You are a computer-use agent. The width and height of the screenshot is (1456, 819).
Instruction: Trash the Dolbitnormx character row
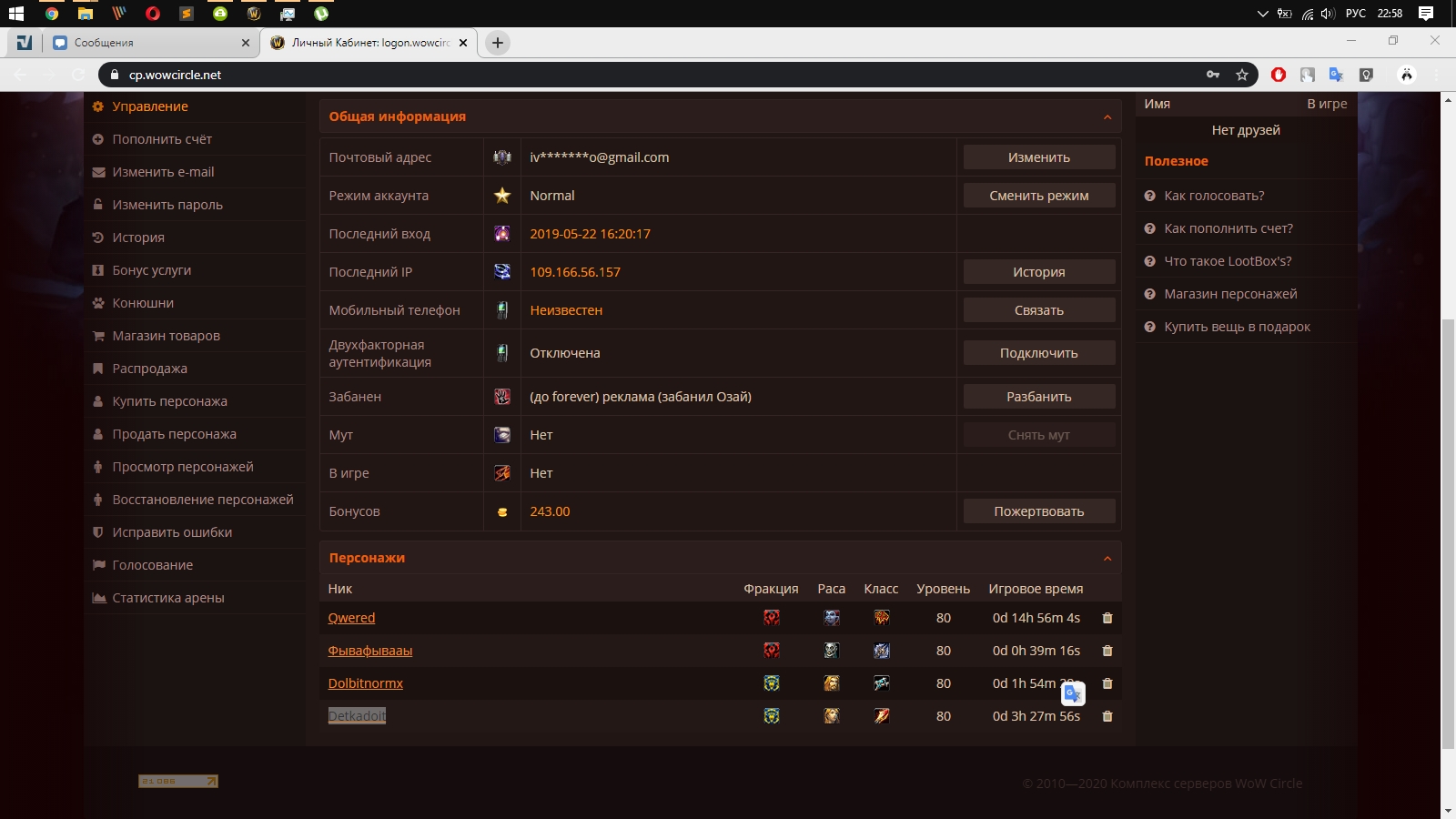[x=1107, y=683]
